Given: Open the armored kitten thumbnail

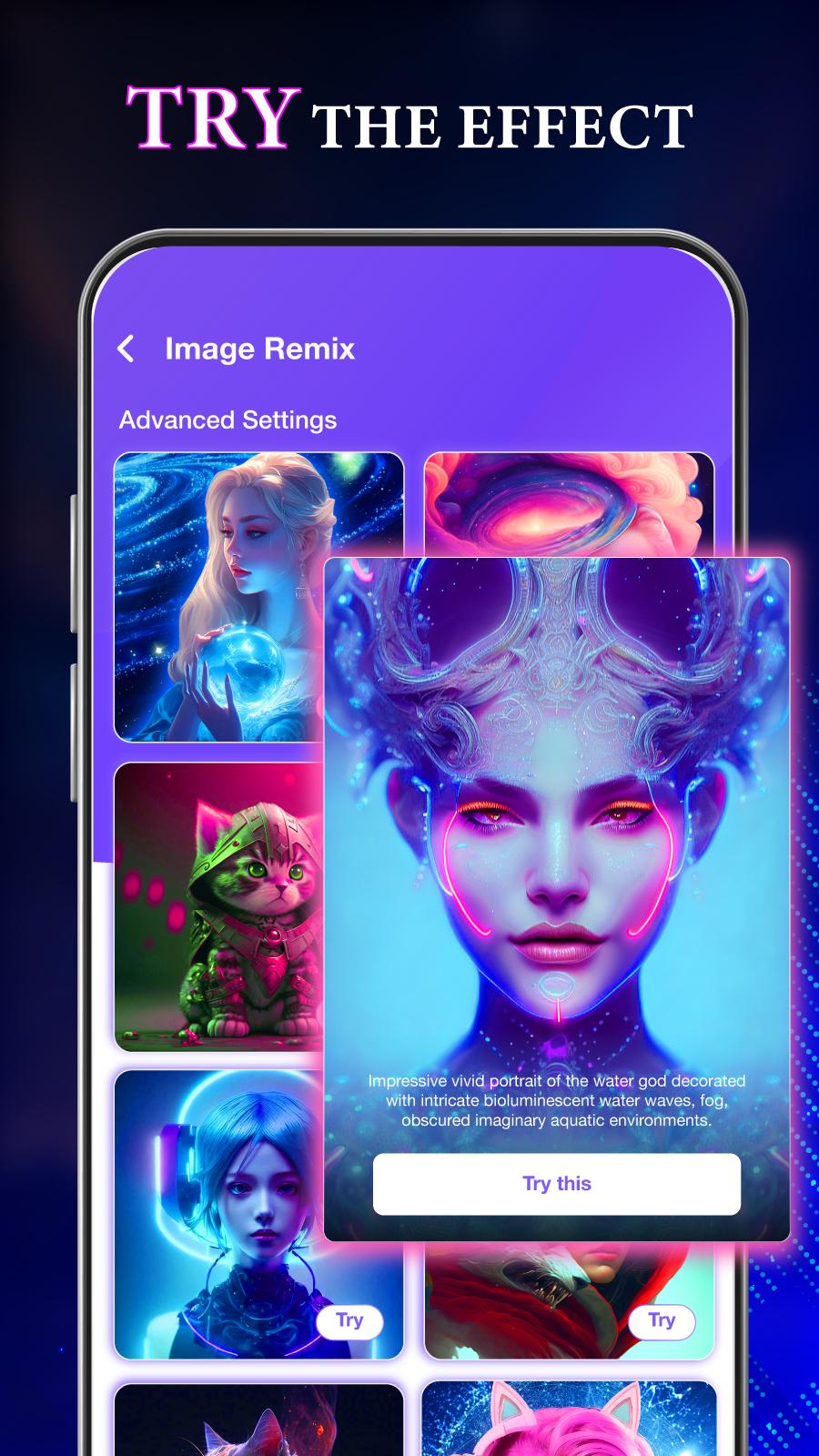Looking at the screenshot, I should click(218, 907).
